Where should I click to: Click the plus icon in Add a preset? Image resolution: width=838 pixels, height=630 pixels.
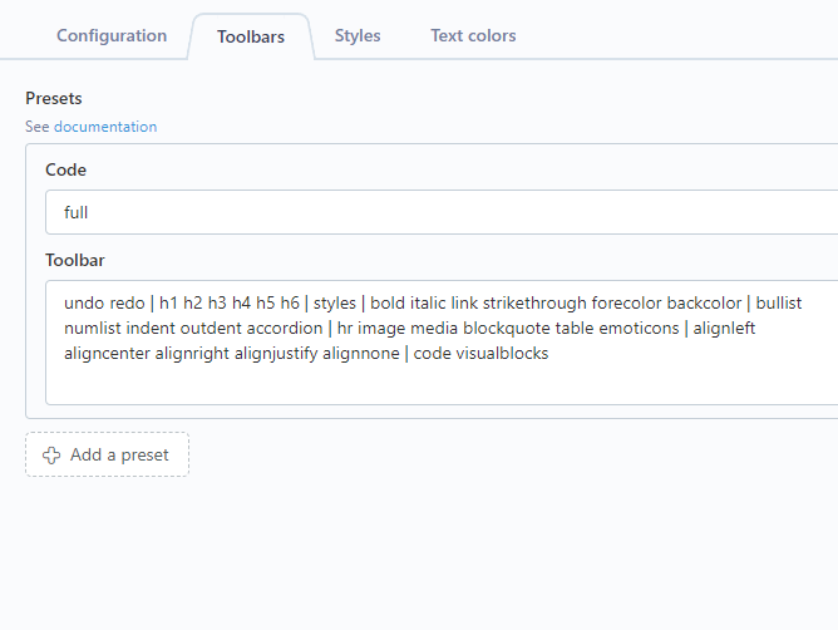51,455
